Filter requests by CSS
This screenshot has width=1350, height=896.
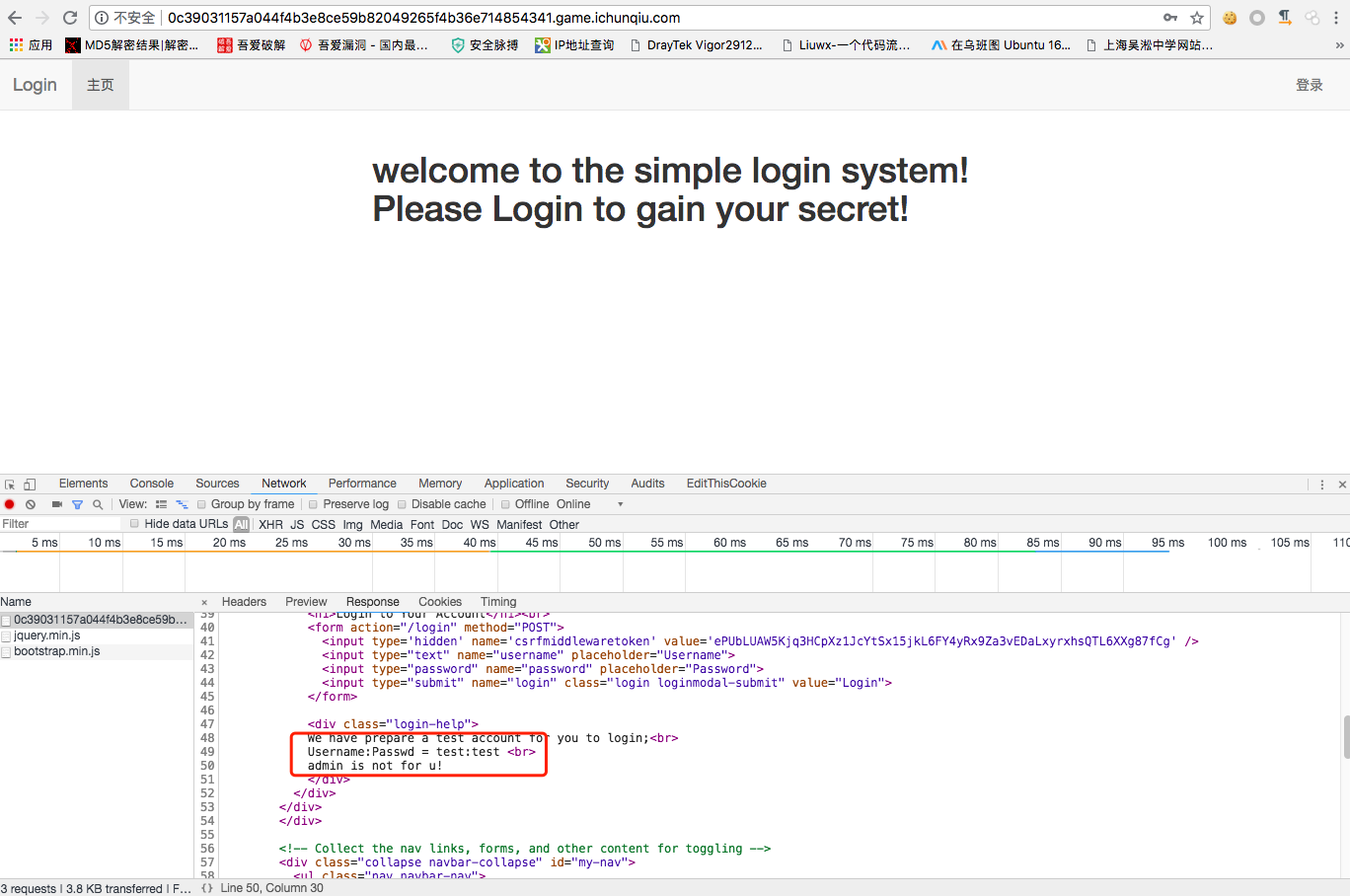[324, 525]
